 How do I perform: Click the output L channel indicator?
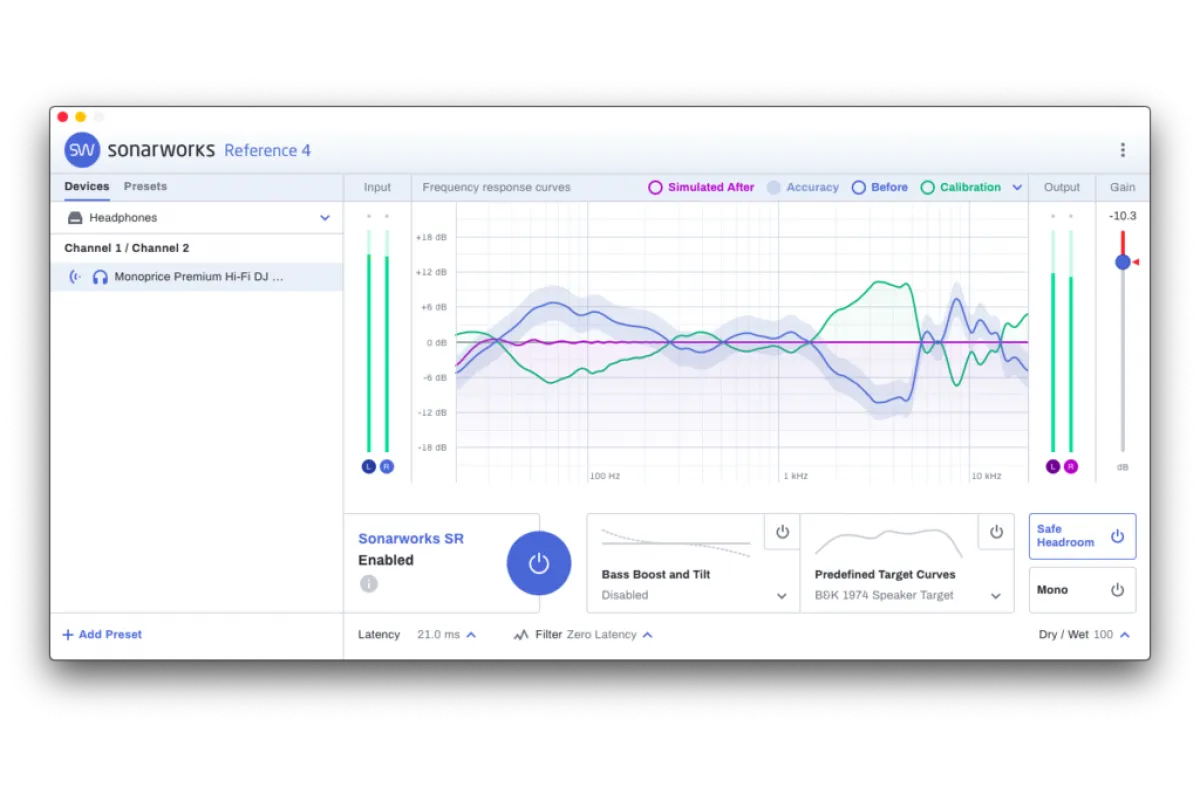(1053, 466)
